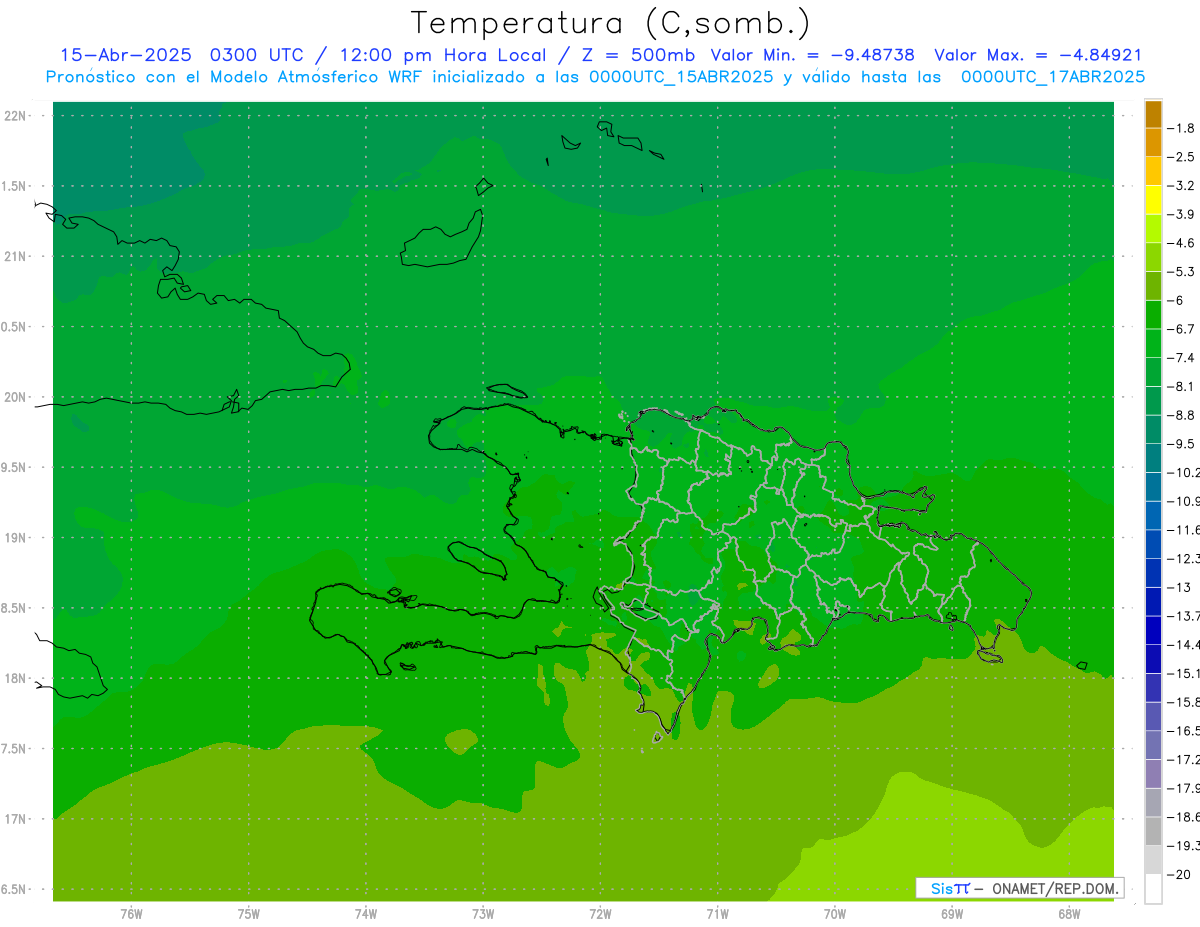This screenshot has width=1200, height=927.
Task: Click the "-8.1" legend value
Action: click(x=1183, y=386)
